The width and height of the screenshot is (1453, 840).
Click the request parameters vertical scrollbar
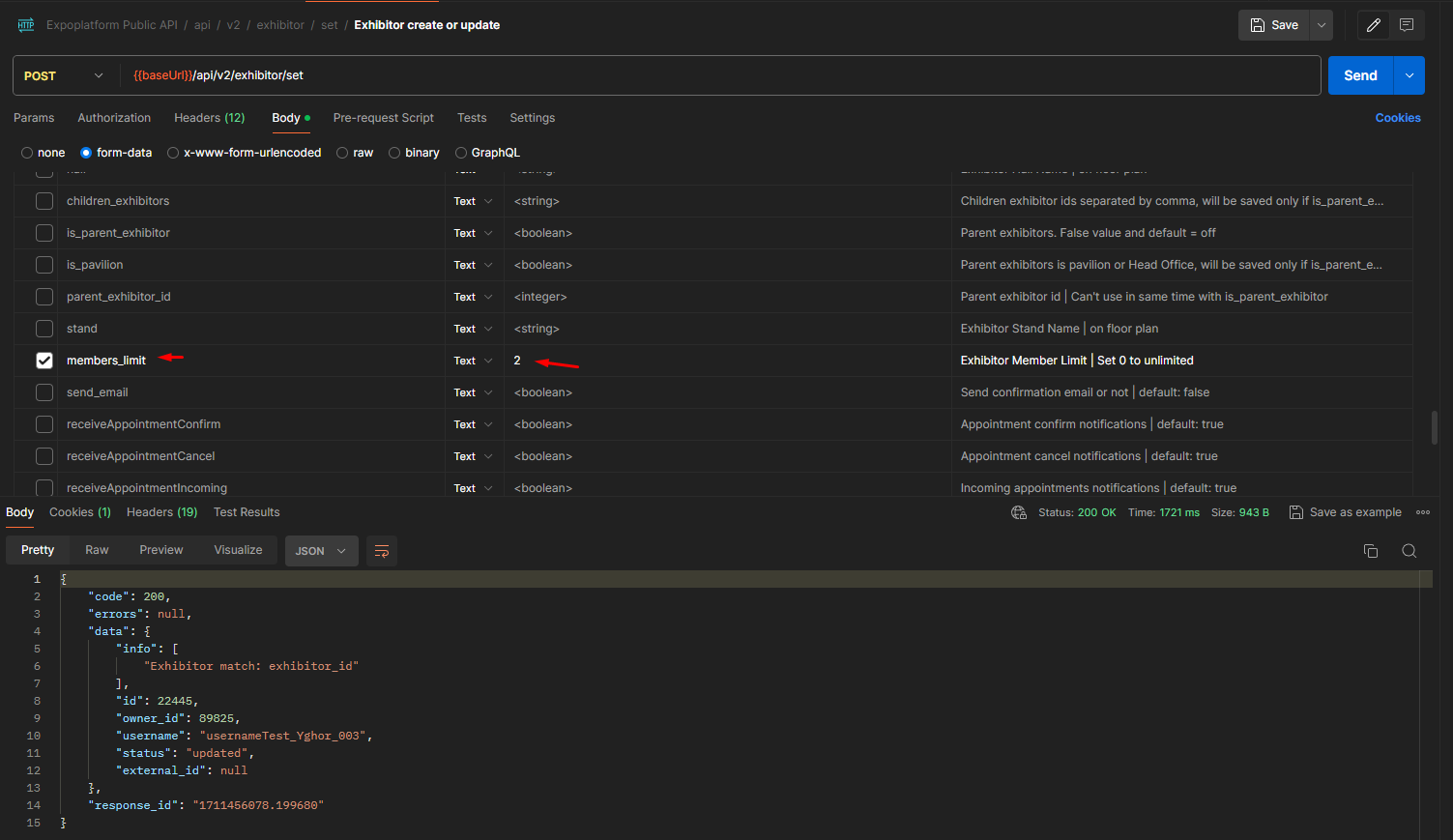pyautogui.click(x=1434, y=426)
